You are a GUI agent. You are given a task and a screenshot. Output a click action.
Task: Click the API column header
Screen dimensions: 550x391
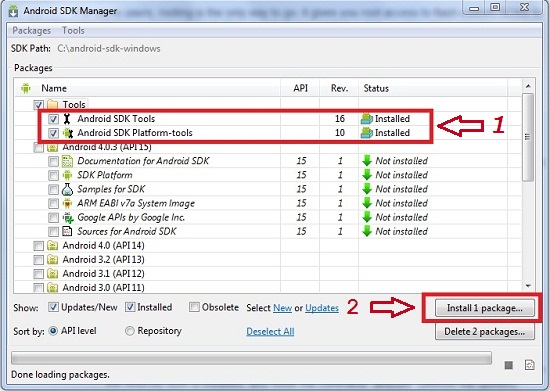tap(300, 88)
